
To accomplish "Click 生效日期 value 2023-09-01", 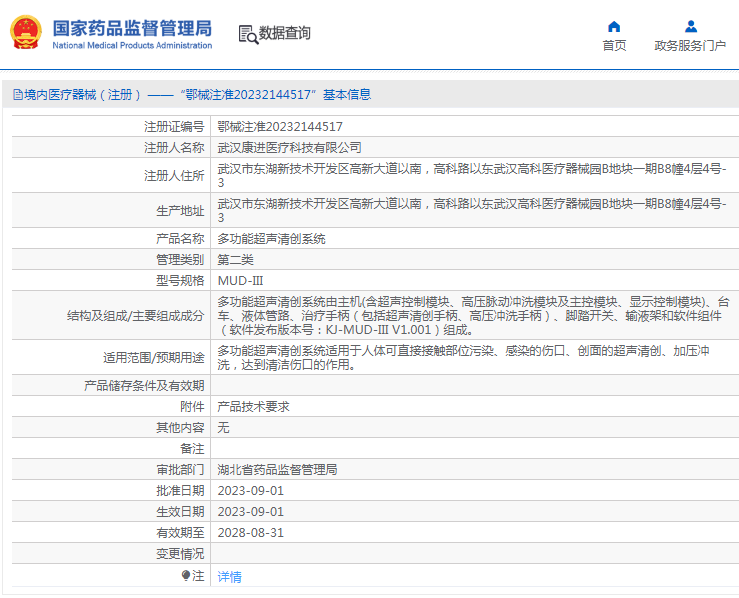I will click(x=251, y=511).
